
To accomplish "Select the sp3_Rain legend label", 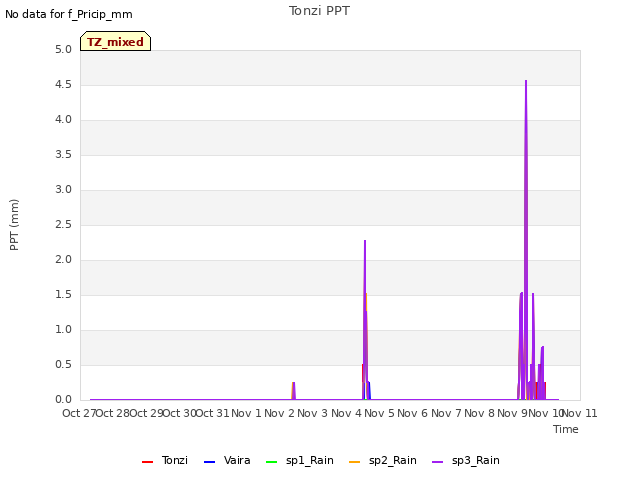I will click(476, 460).
